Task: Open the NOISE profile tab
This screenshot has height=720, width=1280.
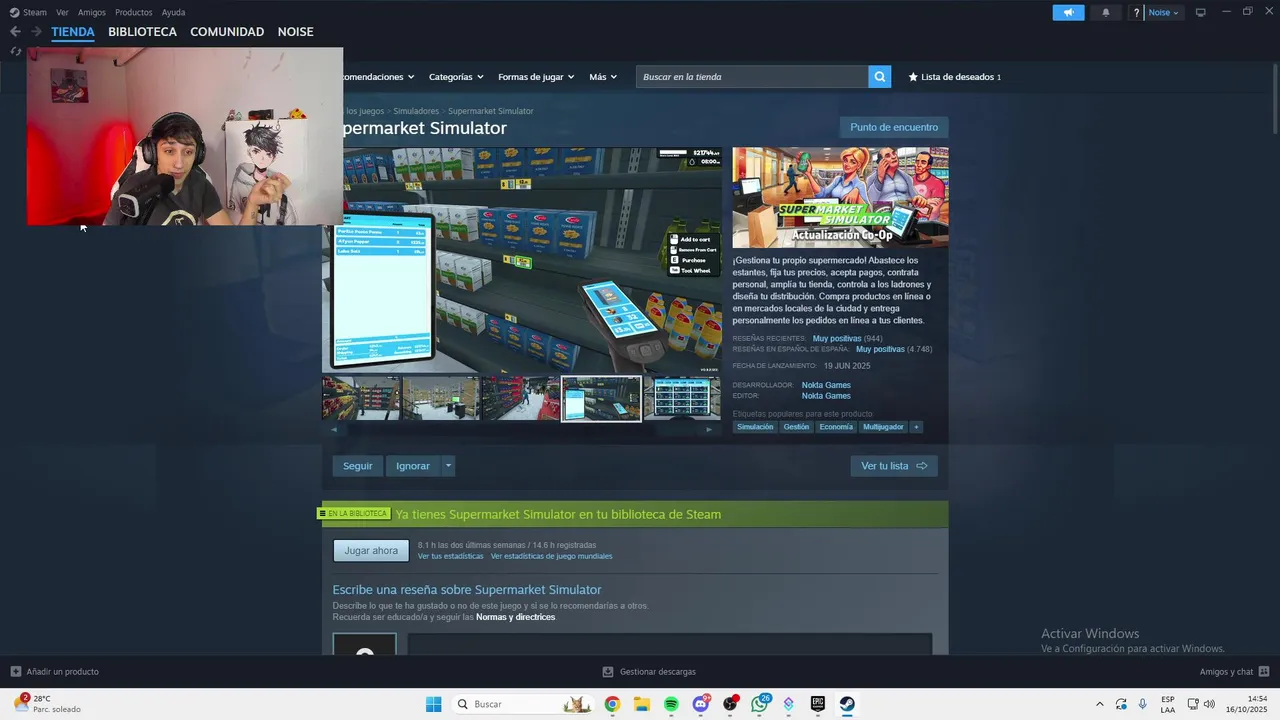Action: click(295, 32)
